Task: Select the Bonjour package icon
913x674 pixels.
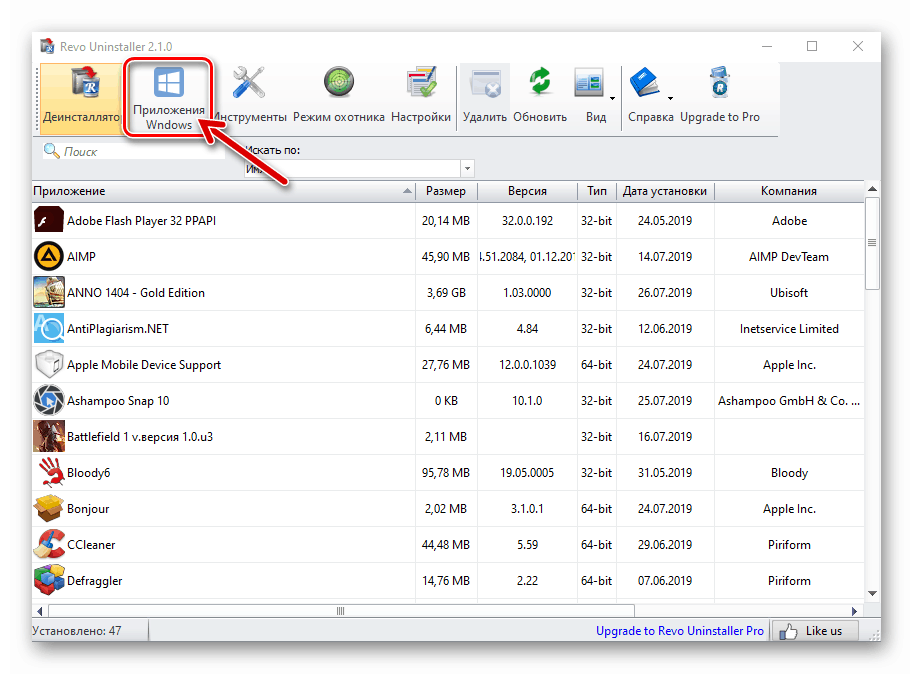Action: tap(48, 508)
